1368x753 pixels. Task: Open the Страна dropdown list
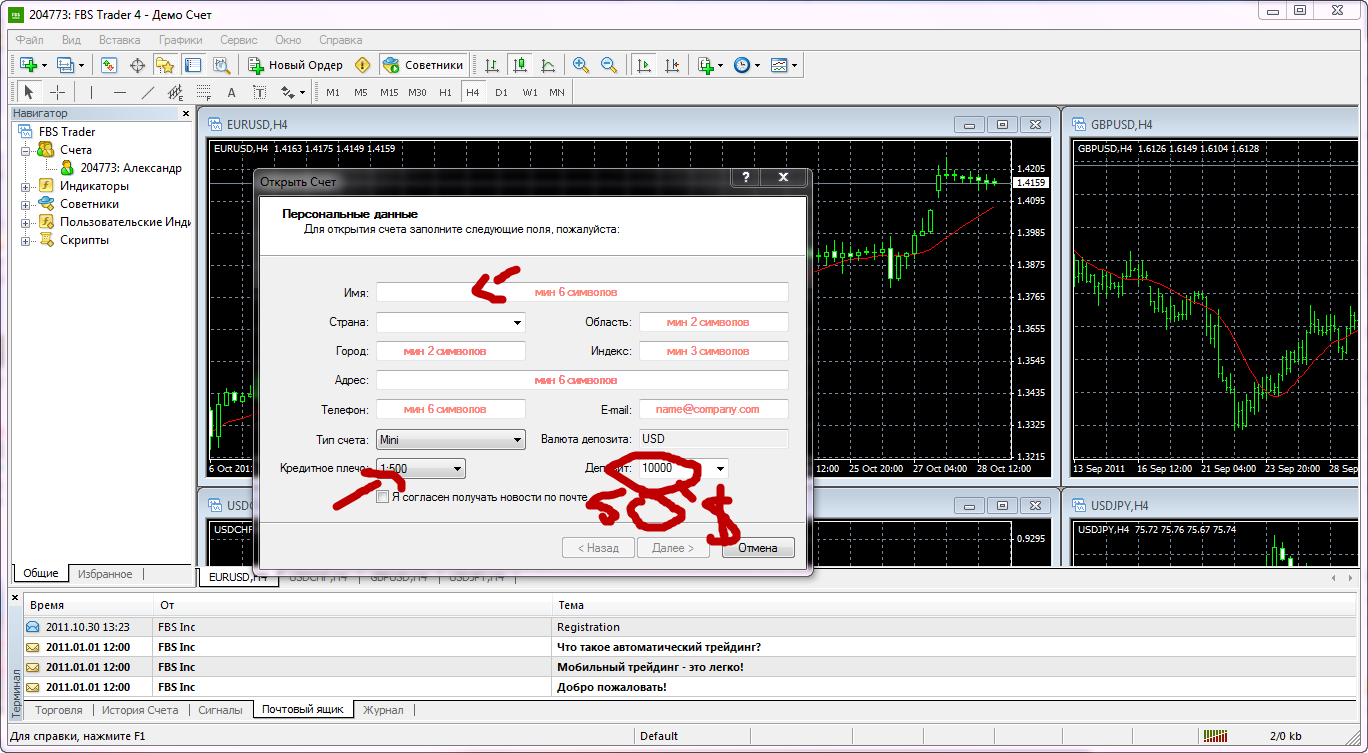pyautogui.click(x=516, y=322)
